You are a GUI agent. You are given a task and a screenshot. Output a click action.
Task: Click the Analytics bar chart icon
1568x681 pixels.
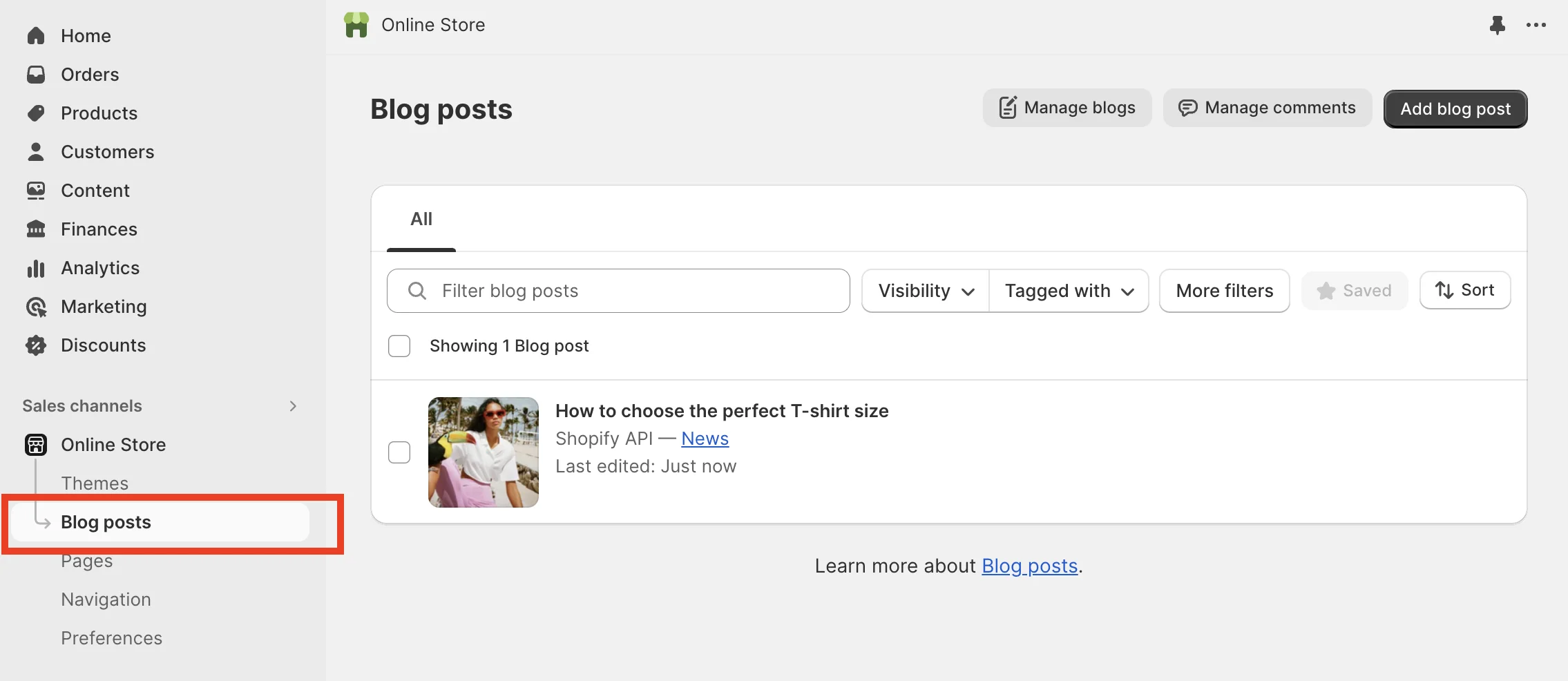click(x=36, y=268)
